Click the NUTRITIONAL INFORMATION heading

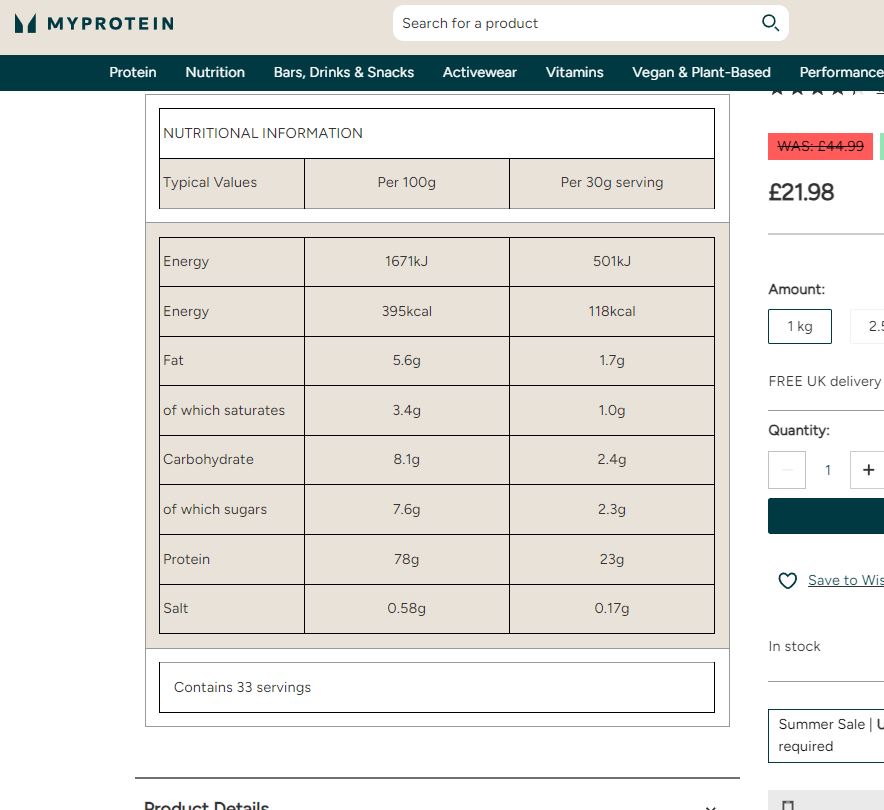[x=263, y=133]
